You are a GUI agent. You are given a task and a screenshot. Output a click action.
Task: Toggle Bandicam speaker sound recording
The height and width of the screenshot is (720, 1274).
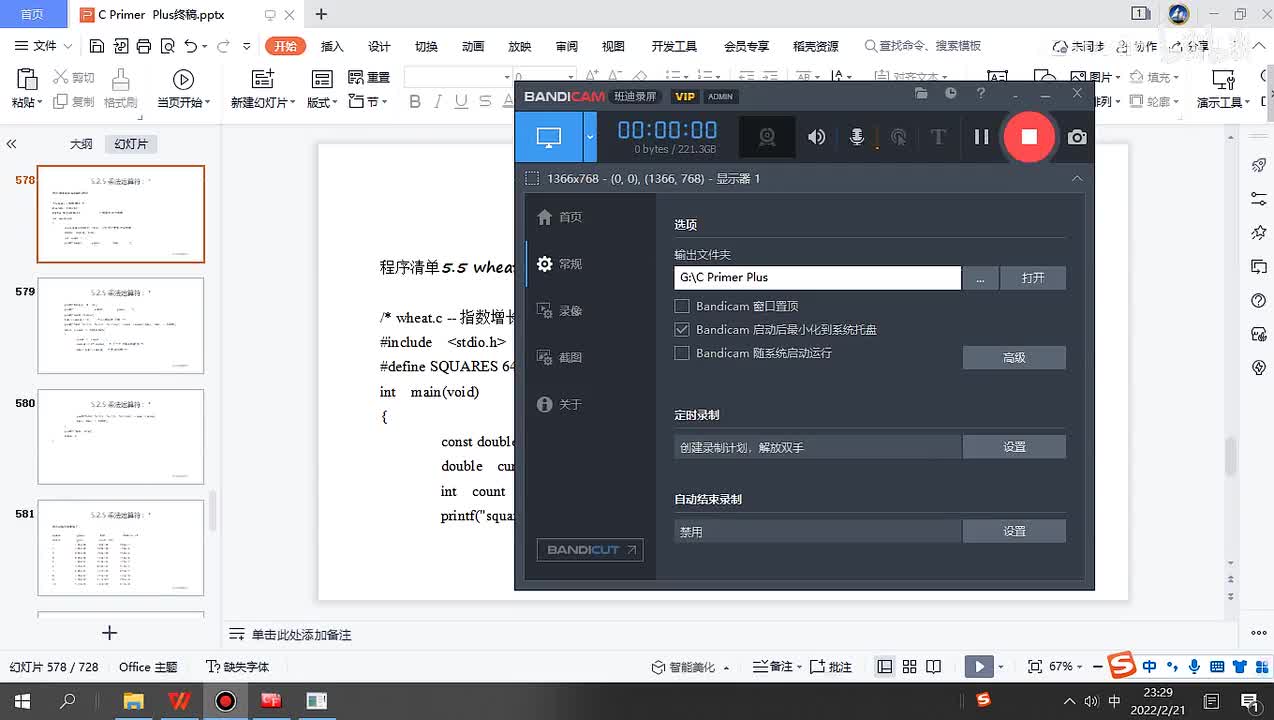817,137
